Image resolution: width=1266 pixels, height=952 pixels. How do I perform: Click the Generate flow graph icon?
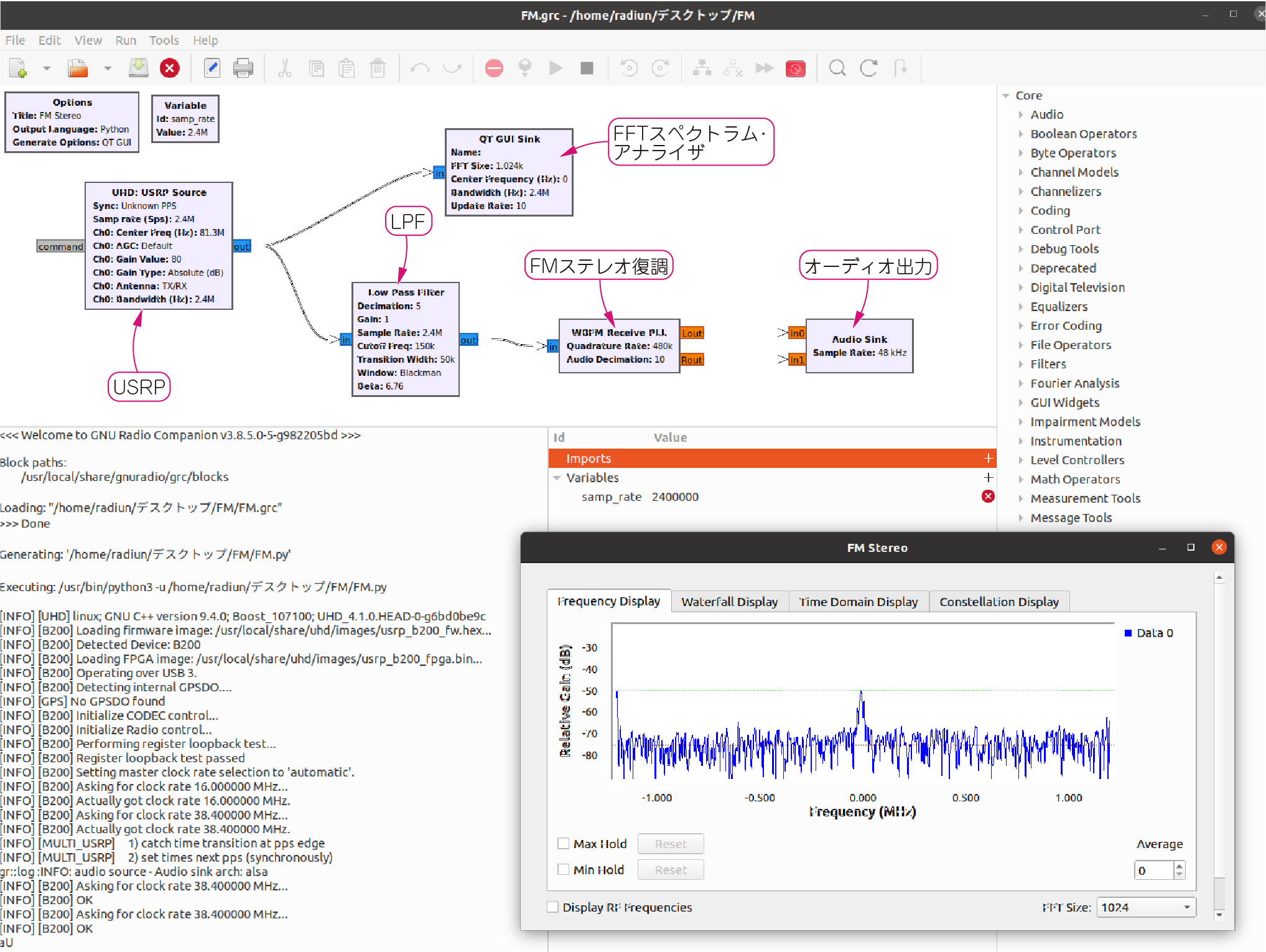[x=525, y=68]
